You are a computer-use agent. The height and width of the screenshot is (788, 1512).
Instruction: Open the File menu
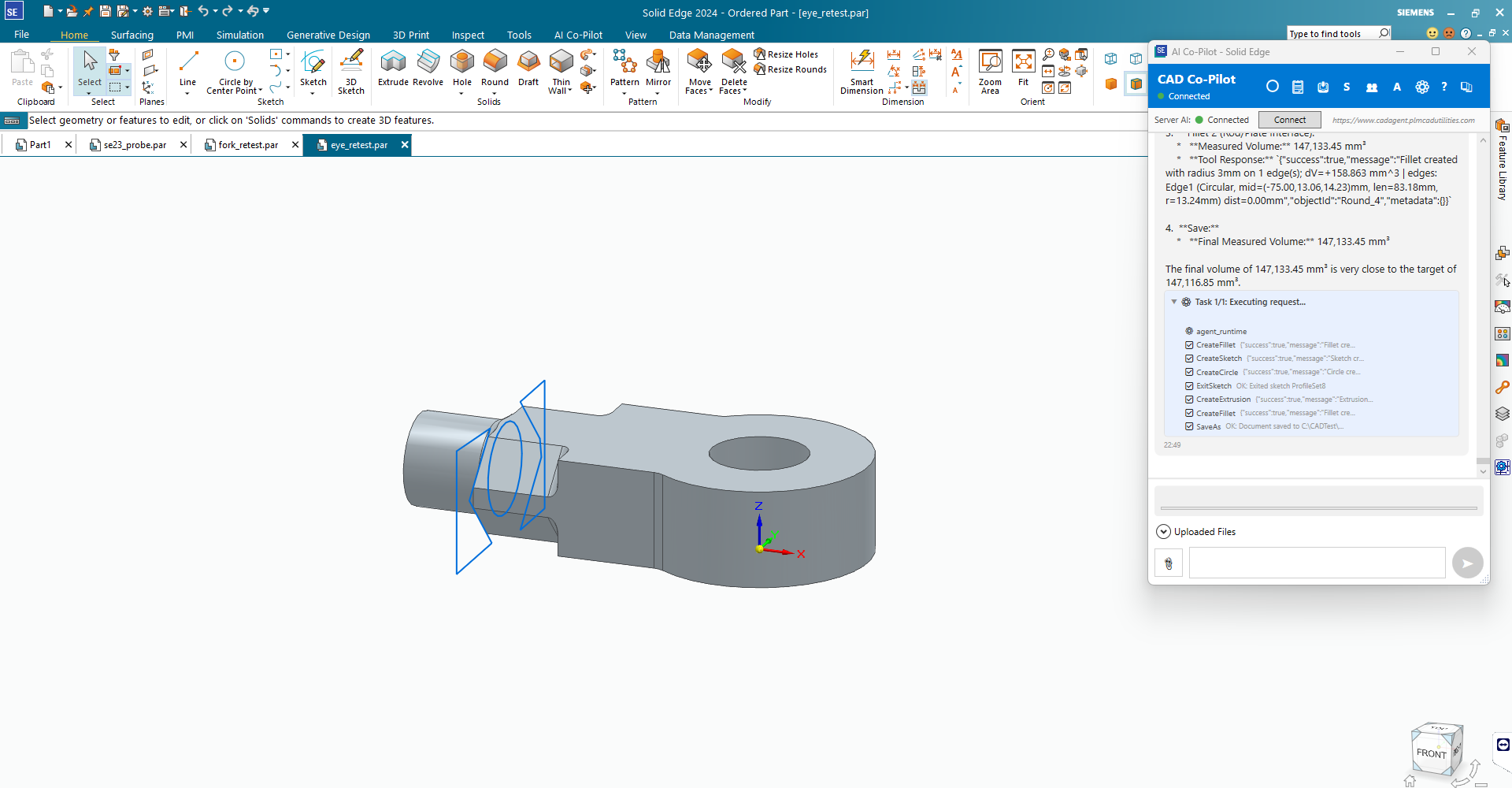click(21, 35)
